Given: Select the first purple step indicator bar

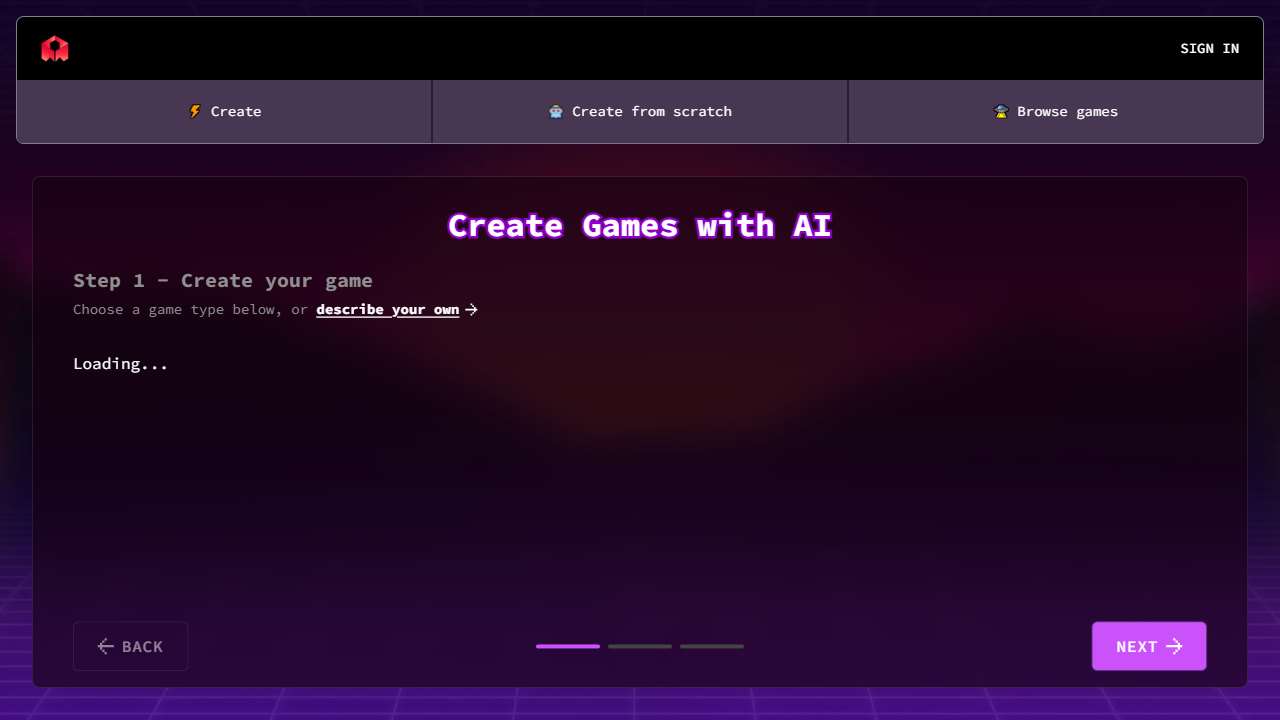Looking at the screenshot, I should pyautogui.click(x=568, y=647).
